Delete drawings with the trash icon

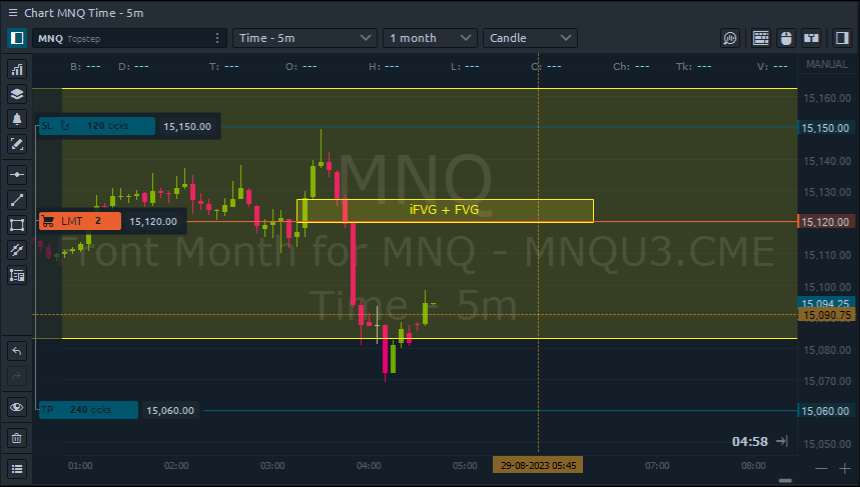point(17,438)
